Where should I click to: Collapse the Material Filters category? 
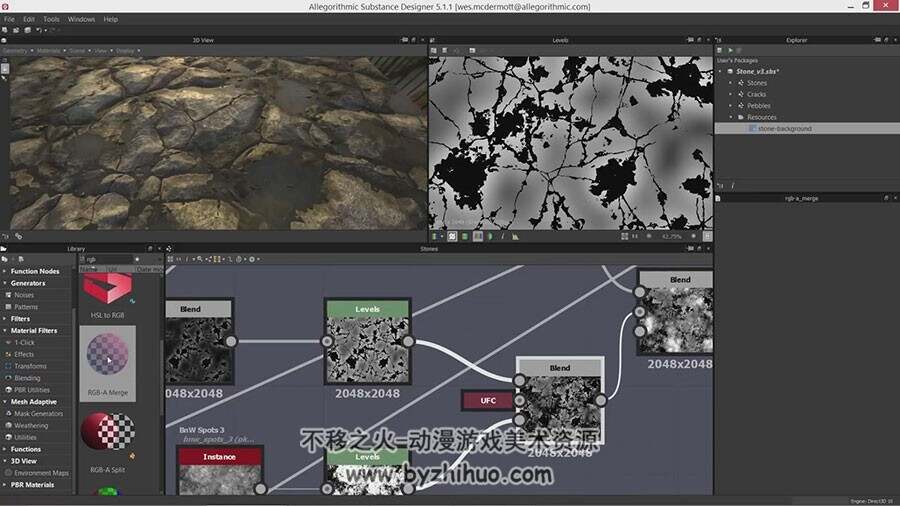(x=5, y=330)
